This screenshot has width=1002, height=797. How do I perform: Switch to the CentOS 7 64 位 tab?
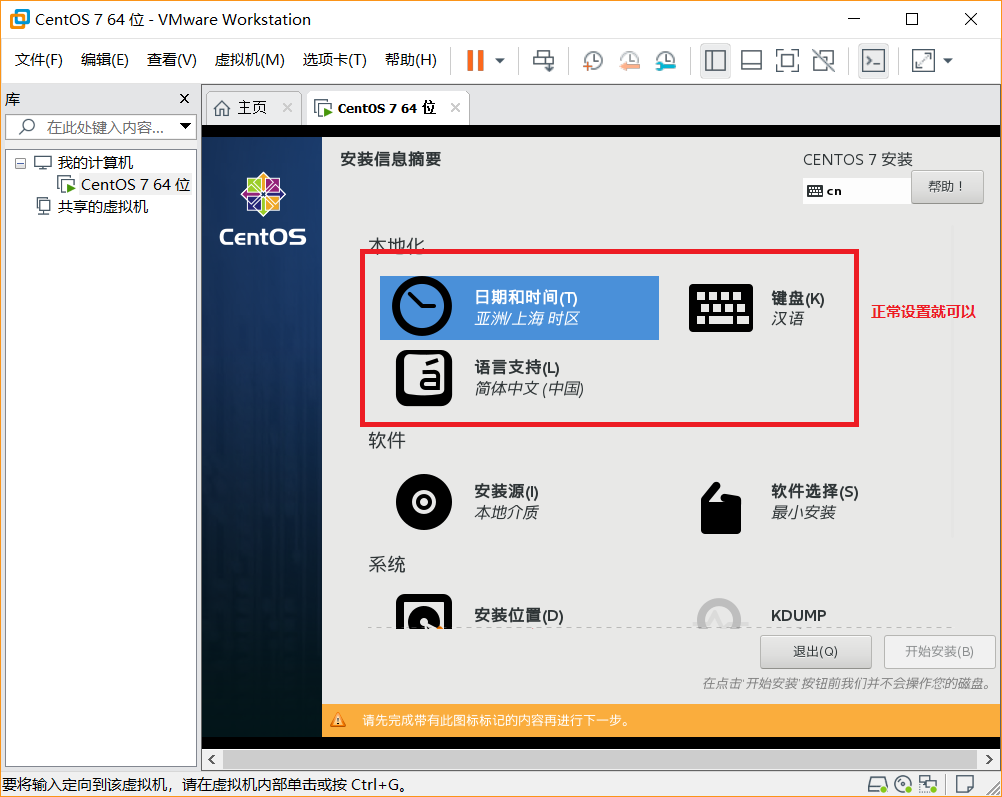[386, 108]
